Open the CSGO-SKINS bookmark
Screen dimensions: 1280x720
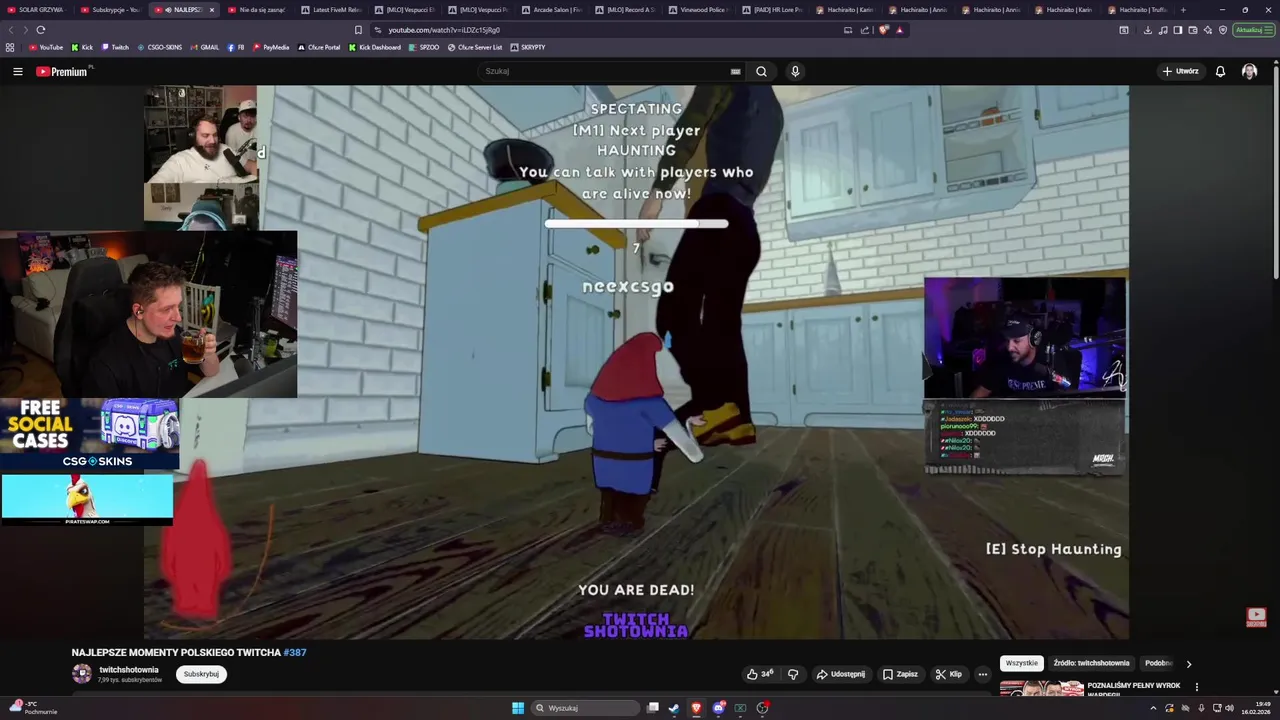[160, 47]
